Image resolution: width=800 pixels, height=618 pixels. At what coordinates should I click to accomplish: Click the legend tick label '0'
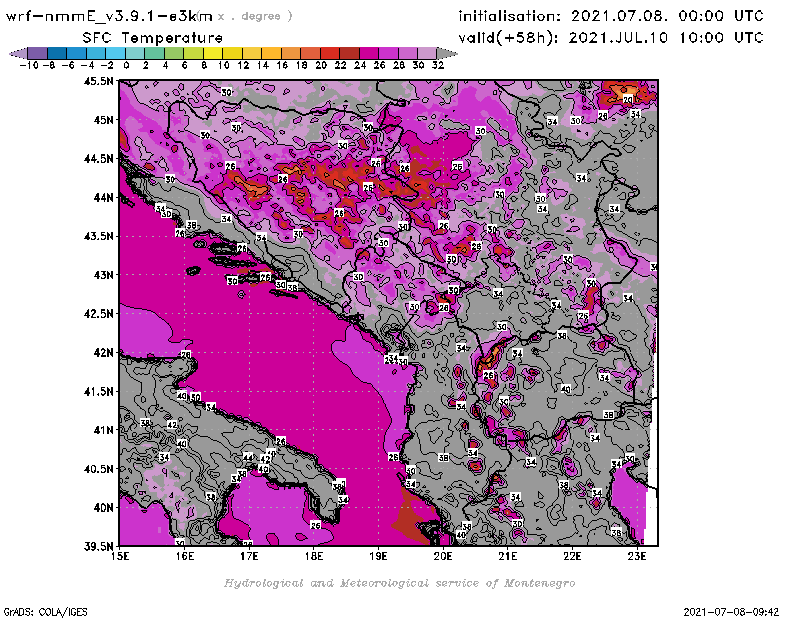click(x=126, y=65)
